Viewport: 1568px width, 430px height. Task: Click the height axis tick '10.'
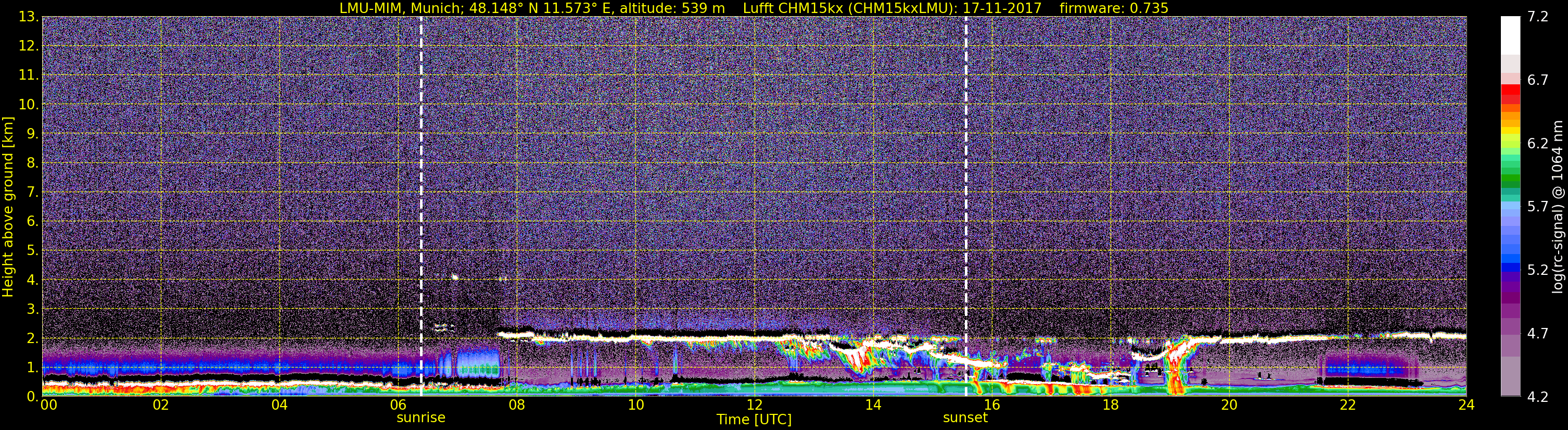coord(29,104)
